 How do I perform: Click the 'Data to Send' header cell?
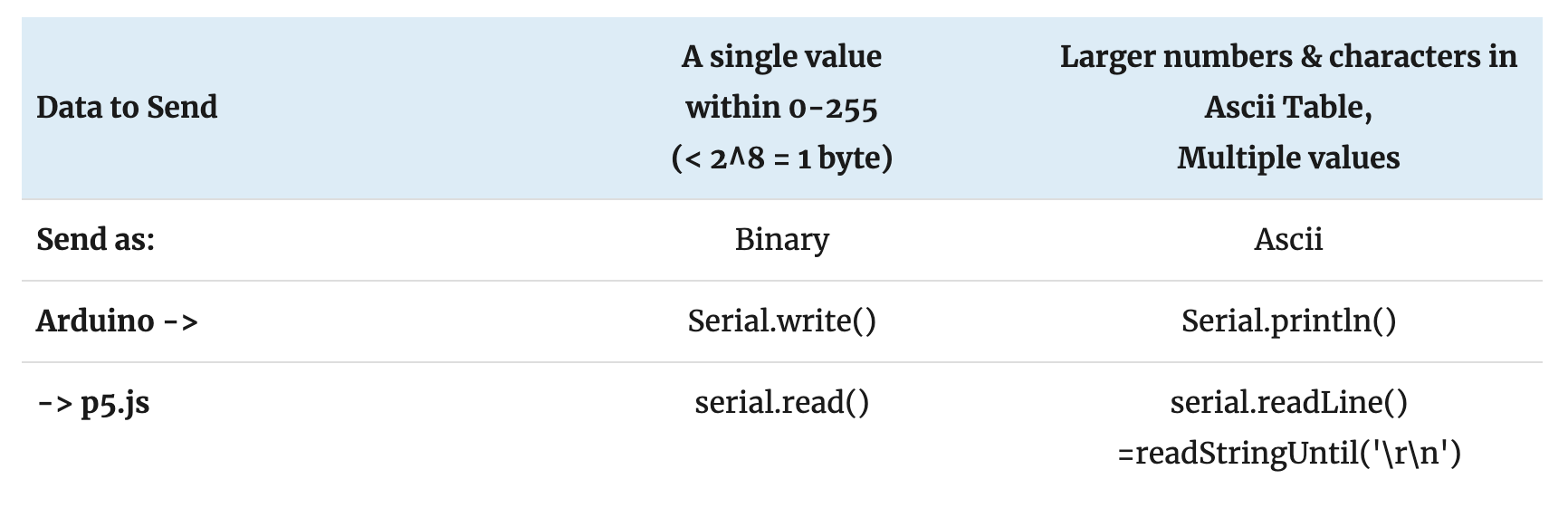(127, 107)
